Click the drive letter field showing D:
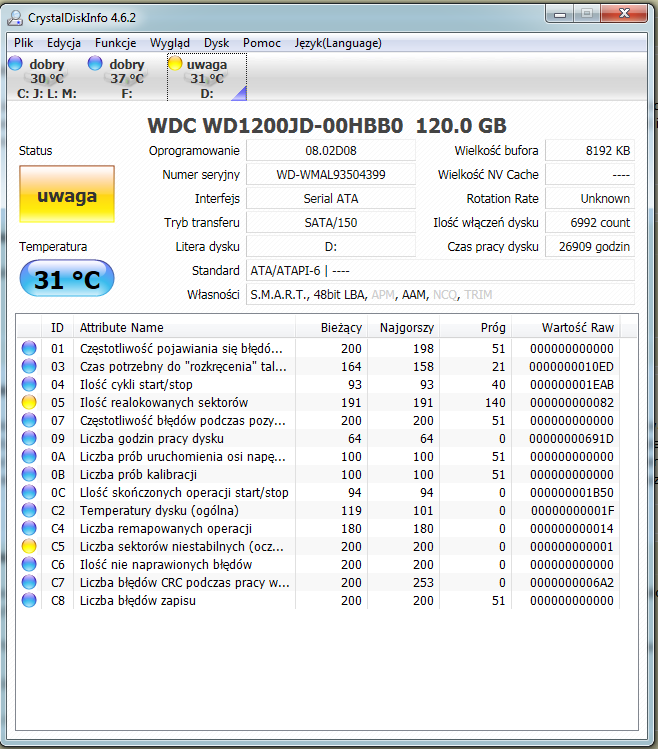The image size is (658, 749). 331,247
